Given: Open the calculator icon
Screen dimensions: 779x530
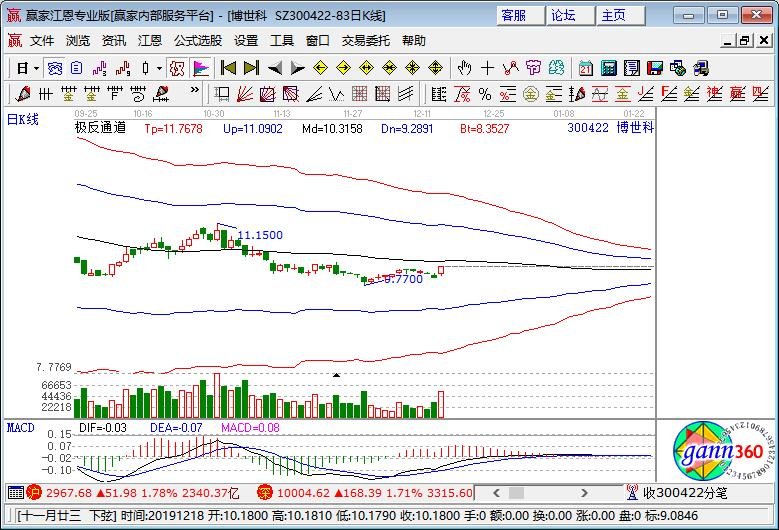Looking at the screenshot, I should [x=609, y=68].
